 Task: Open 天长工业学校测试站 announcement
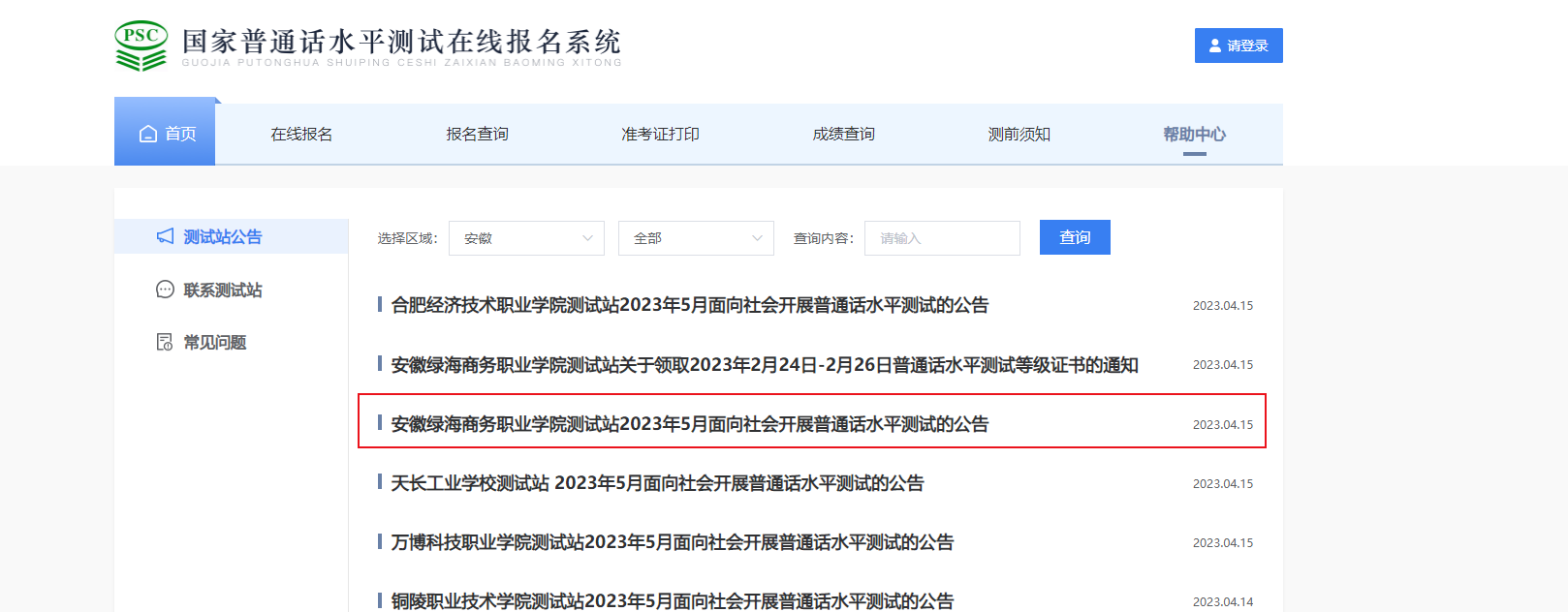tap(657, 483)
